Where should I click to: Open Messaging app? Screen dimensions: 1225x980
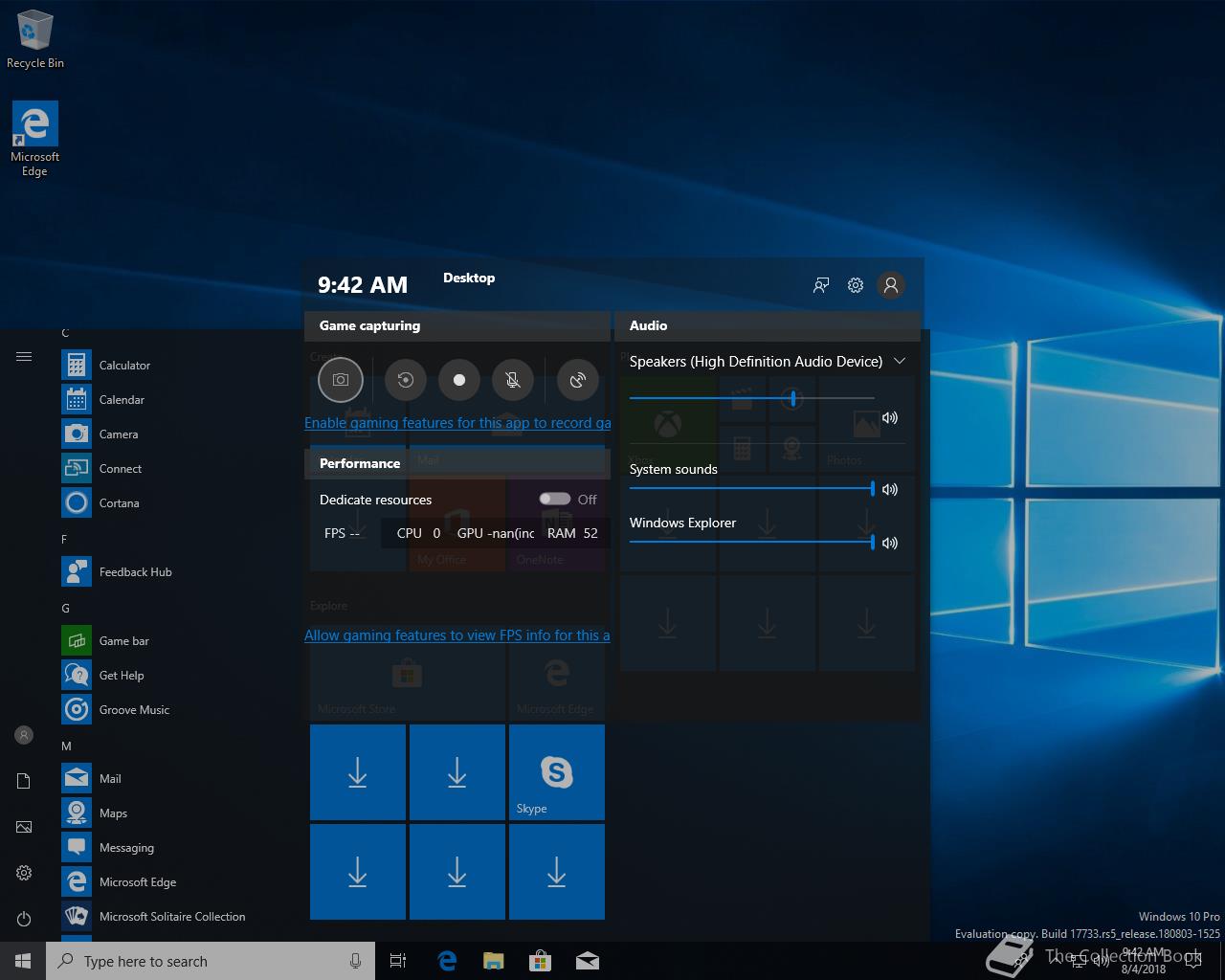click(x=153, y=848)
